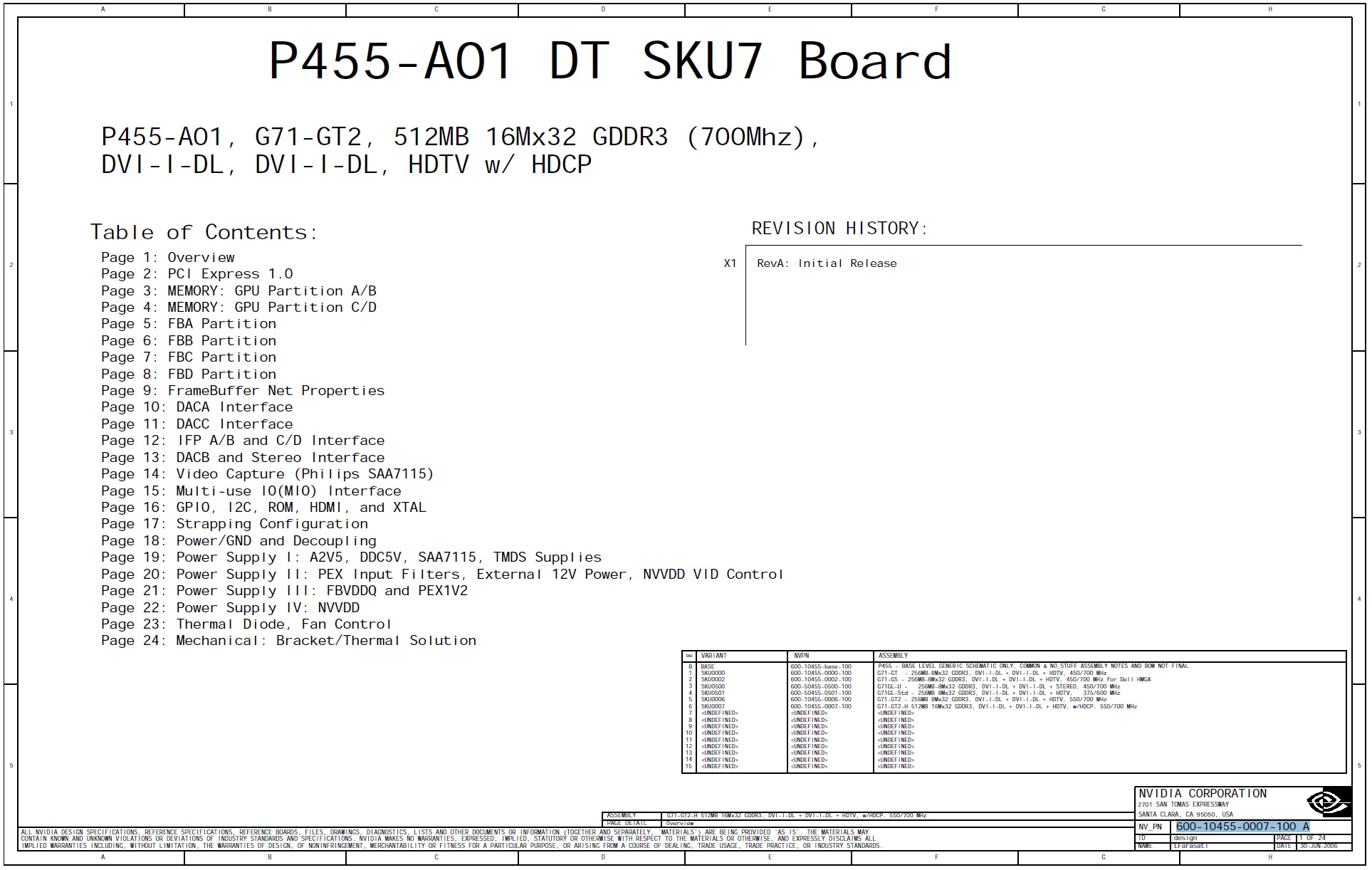Image resolution: width=1372 pixels, height=870 pixels.
Task: Select 'Page 3: MEMORY: GPU Partition A/B'
Action: (x=239, y=291)
